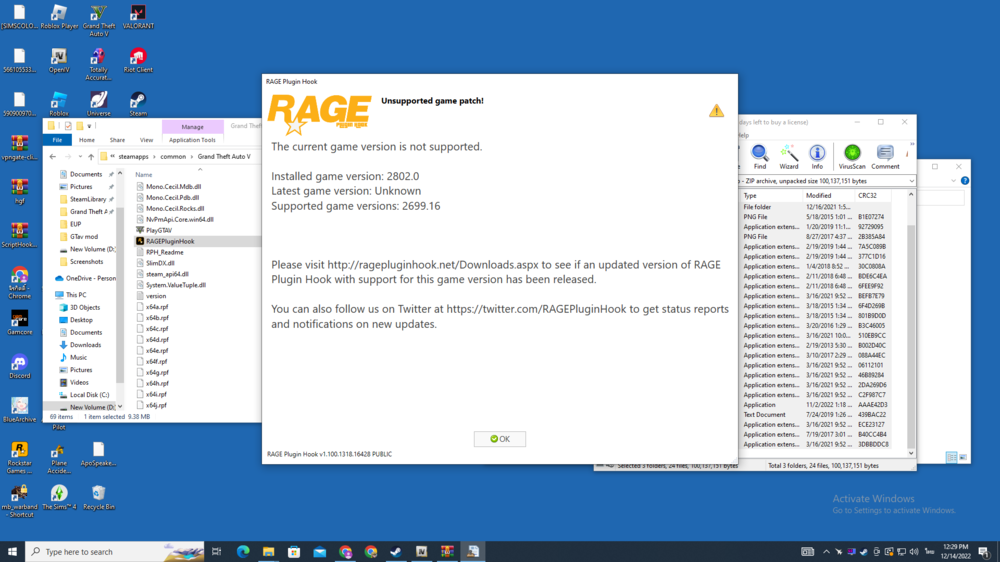The height and width of the screenshot is (562, 1000).
Task: Open Discord desktop shortcut
Action: coord(19,366)
